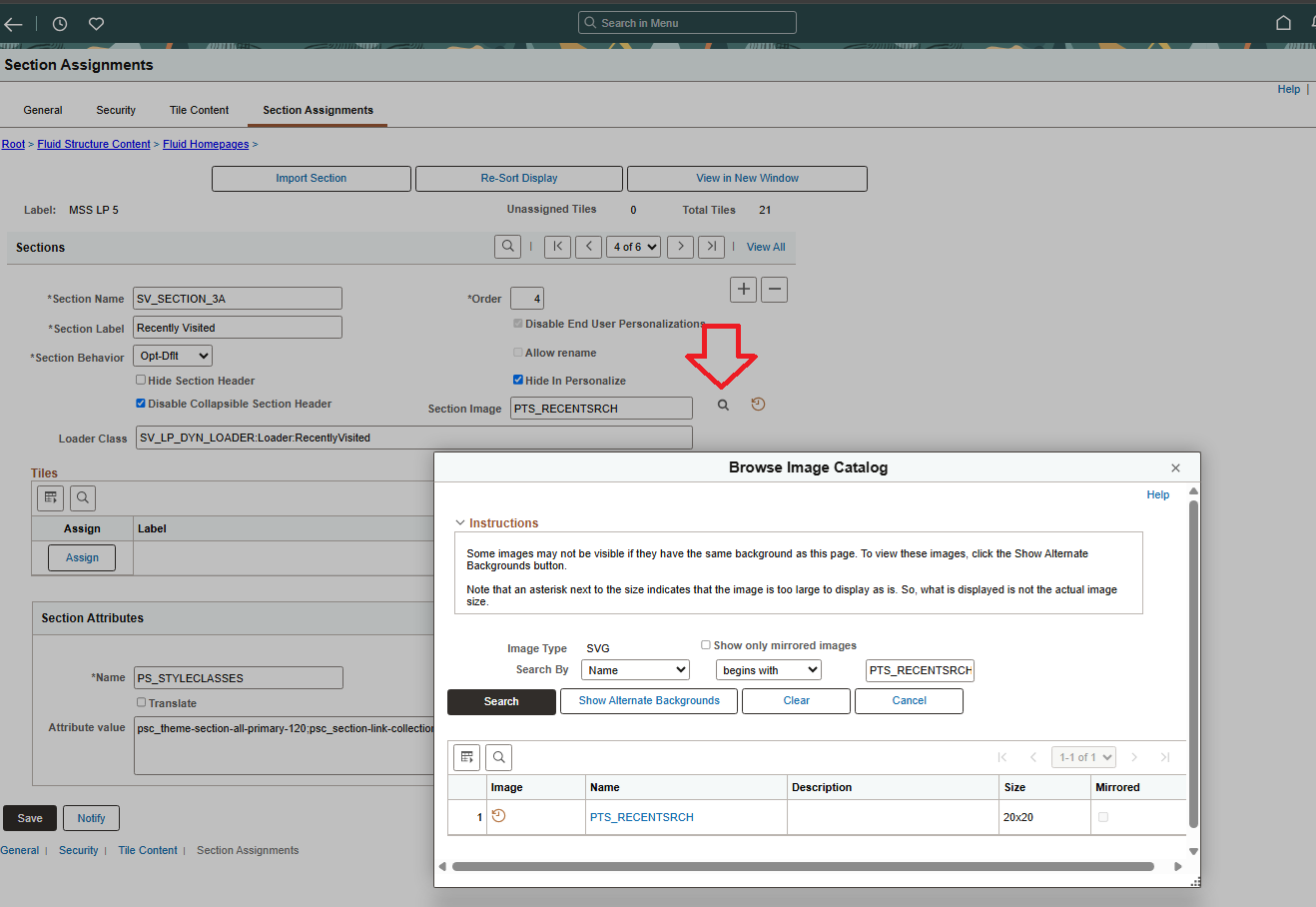Viewport: 1316px width, 907px height.
Task: Click the Show Alternate Backgrounds button
Action: 648,700
